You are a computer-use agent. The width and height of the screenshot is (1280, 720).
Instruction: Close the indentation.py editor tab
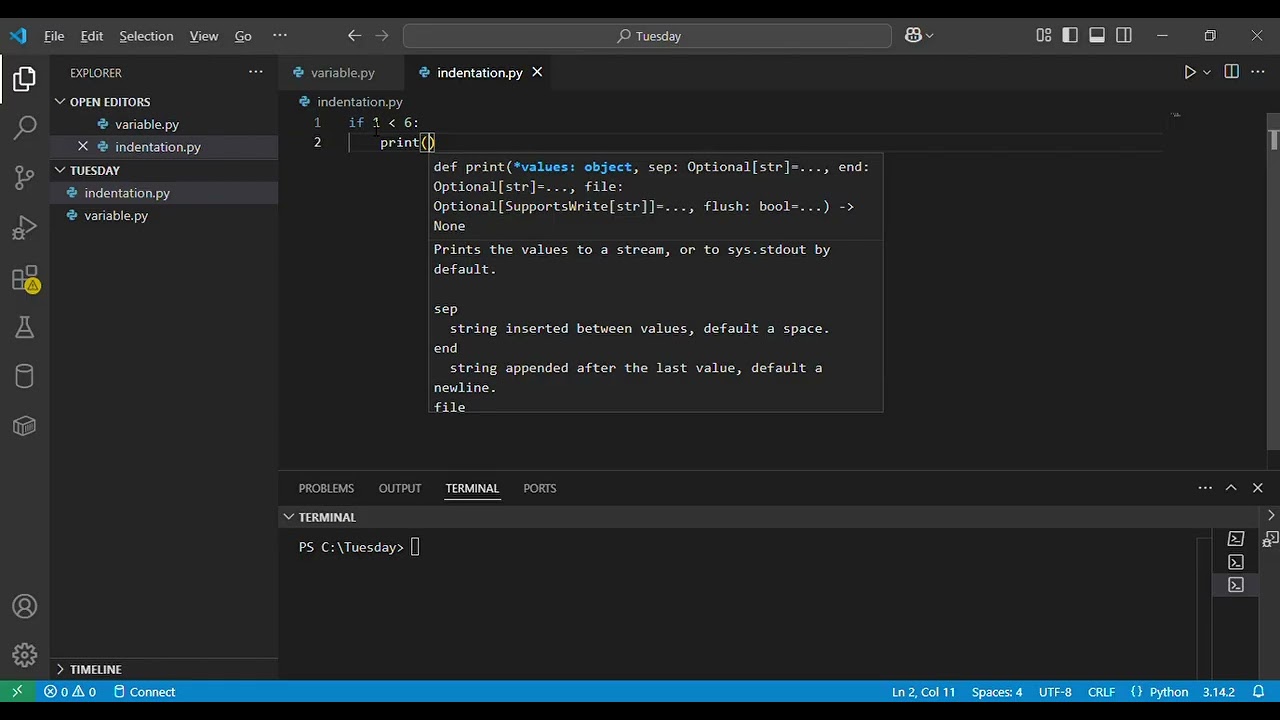[x=537, y=72]
